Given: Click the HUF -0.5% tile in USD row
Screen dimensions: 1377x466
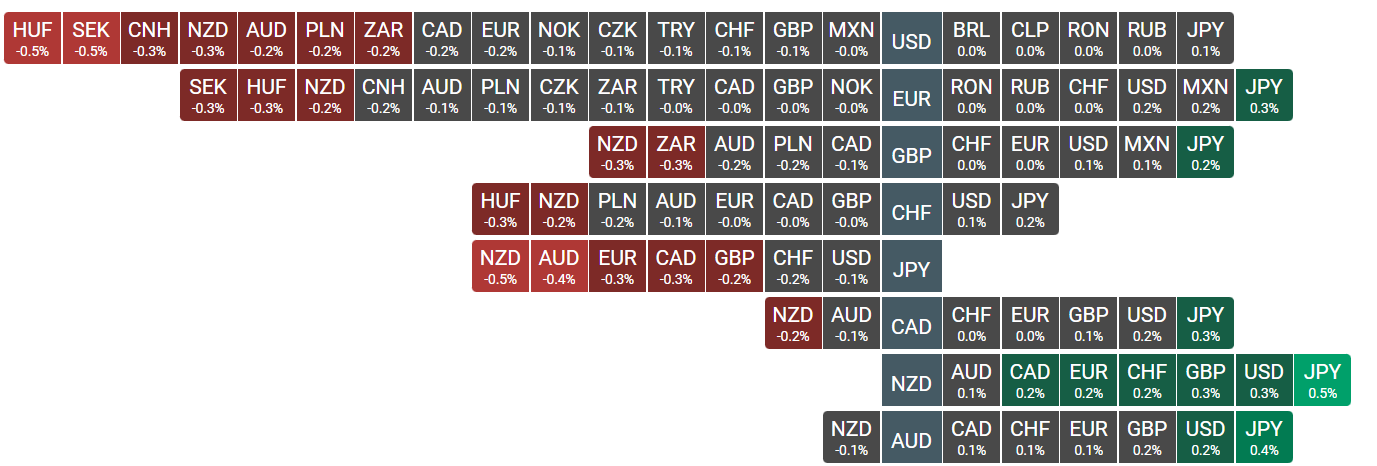Looking at the screenshot, I should 32,38.
